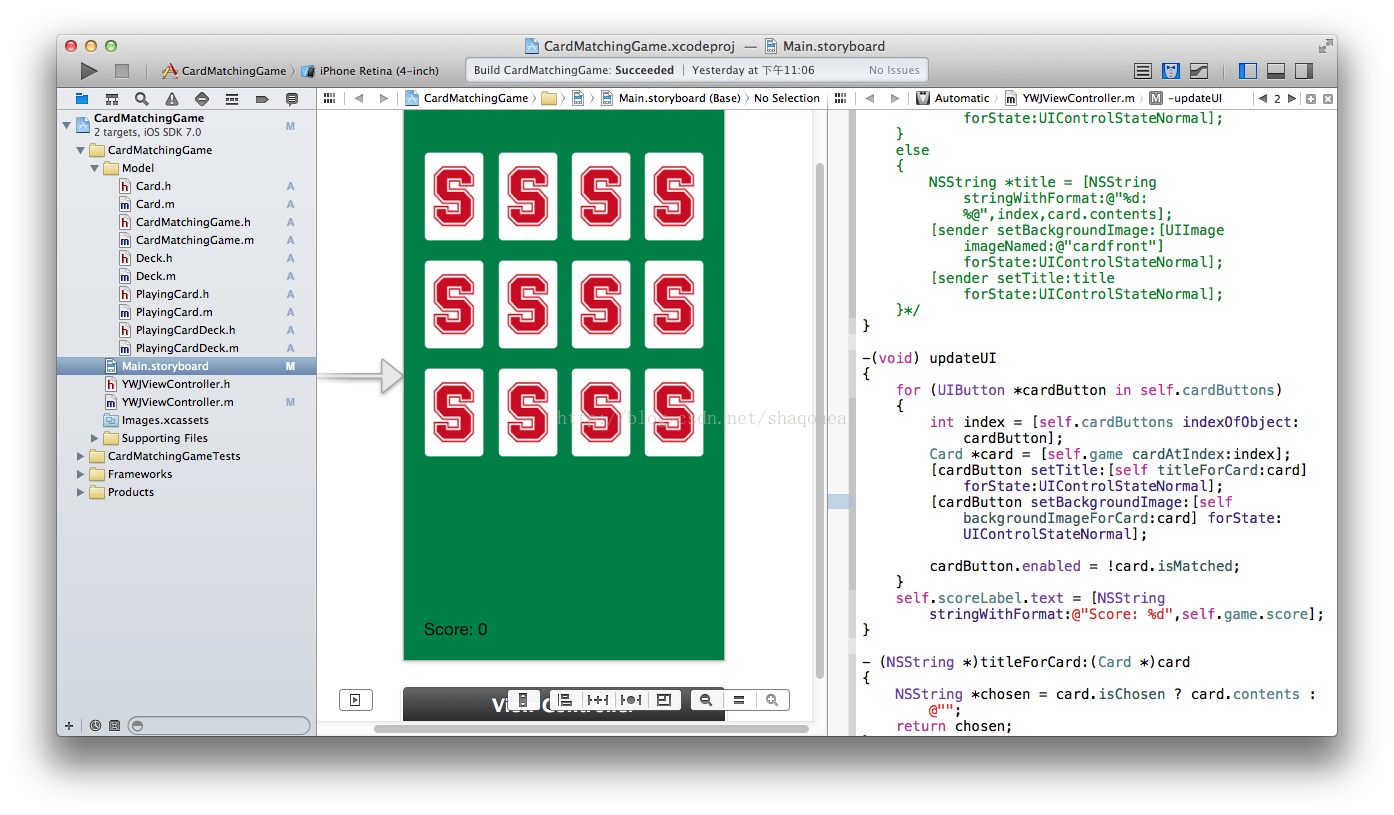Switch to the Version editor

click(1199, 71)
